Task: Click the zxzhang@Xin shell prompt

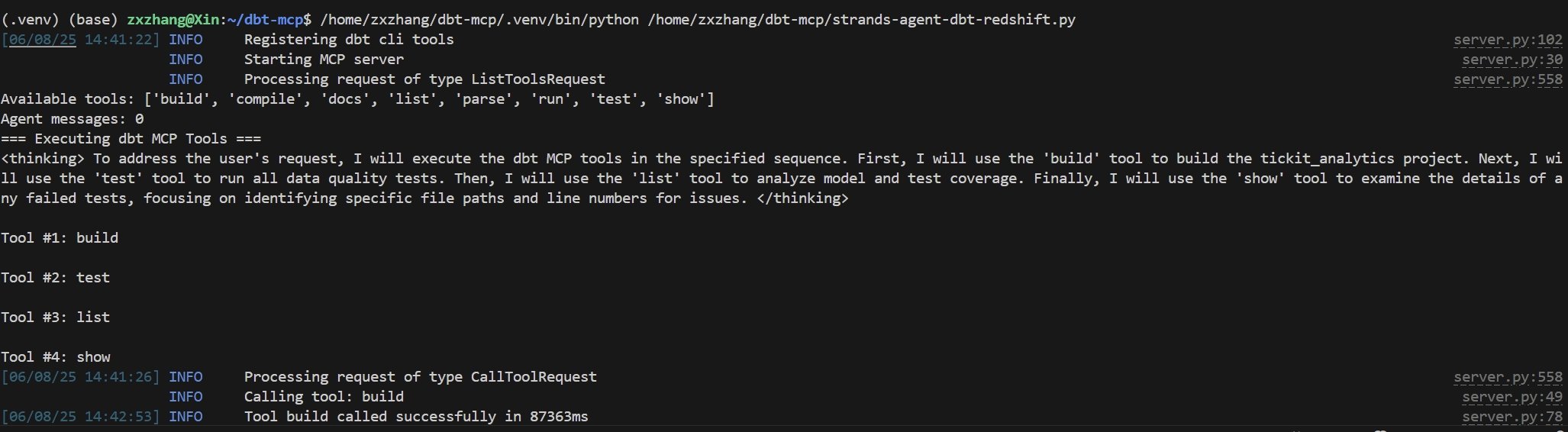Action: [x=173, y=20]
